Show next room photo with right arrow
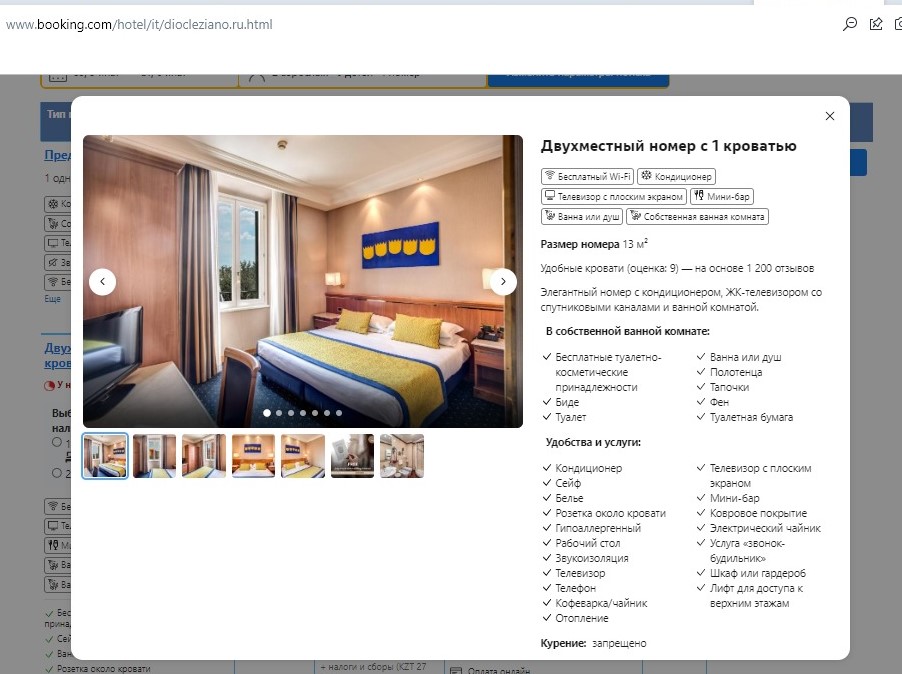Viewport: 902px width, 674px height. 503,282
